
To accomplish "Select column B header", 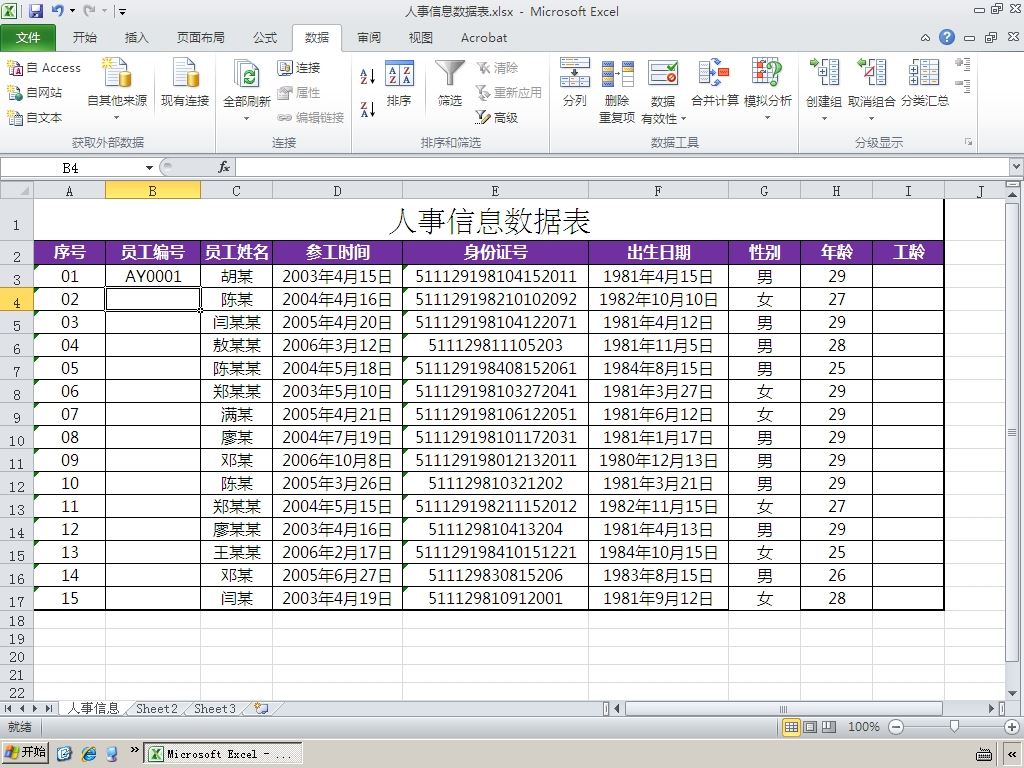I will tap(152, 191).
